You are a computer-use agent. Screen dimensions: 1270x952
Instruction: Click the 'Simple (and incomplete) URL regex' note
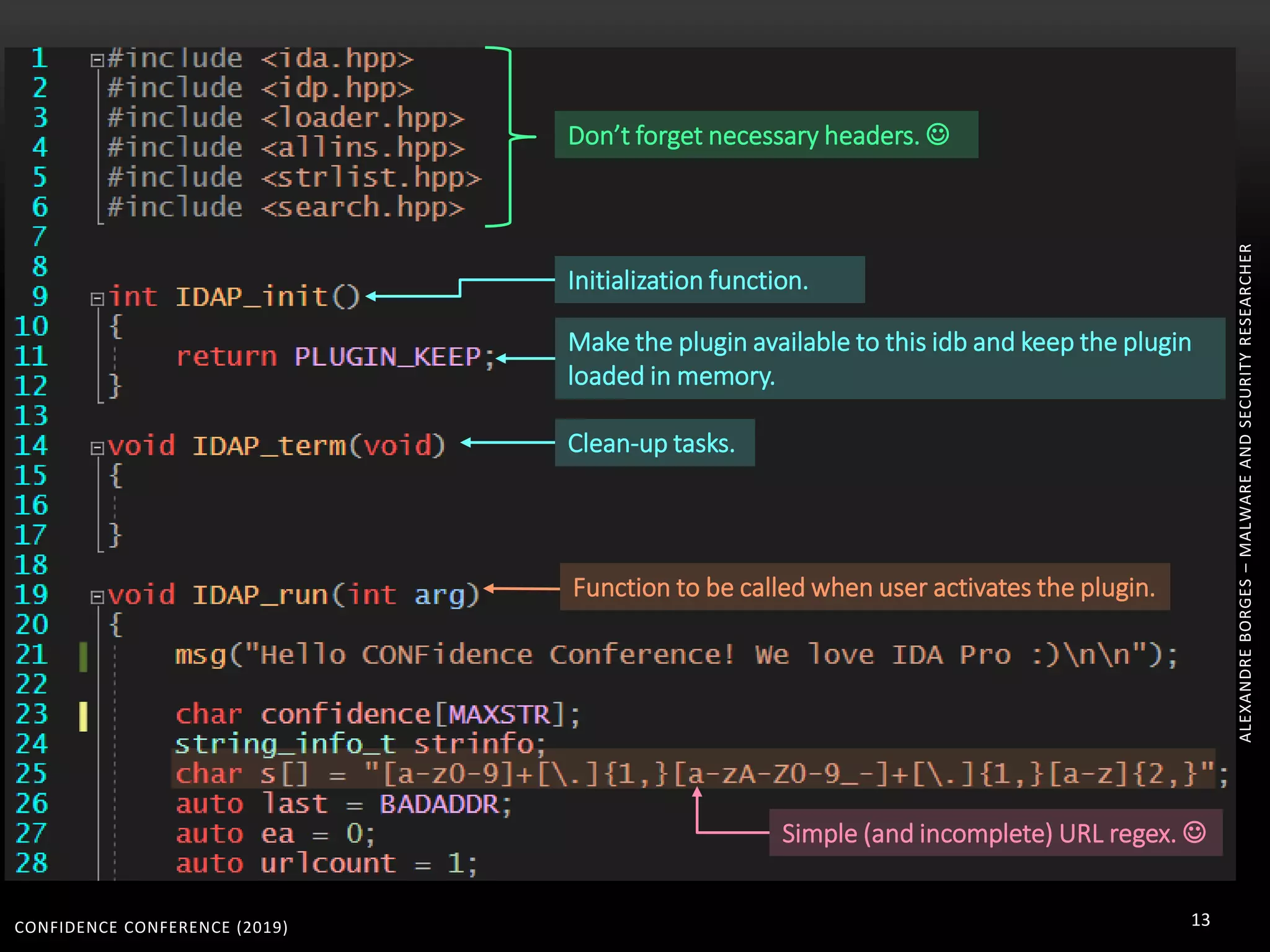tap(995, 833)
